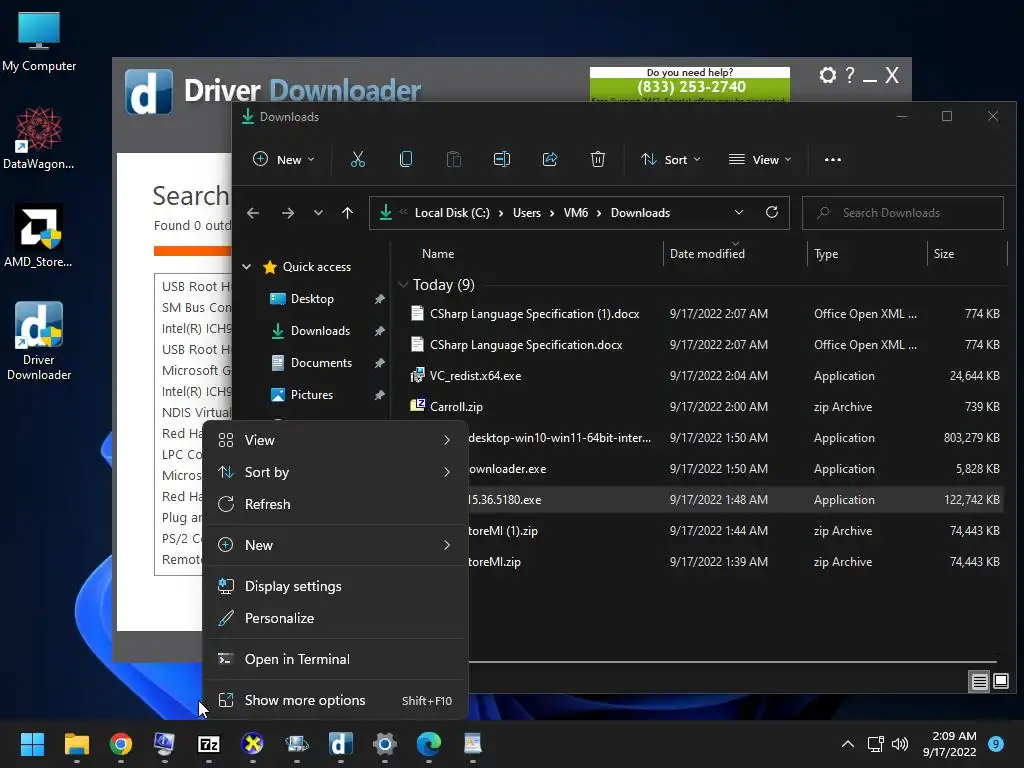Select the Carroll.zip file
This screenshot has height=768, width=1024.
456,407
